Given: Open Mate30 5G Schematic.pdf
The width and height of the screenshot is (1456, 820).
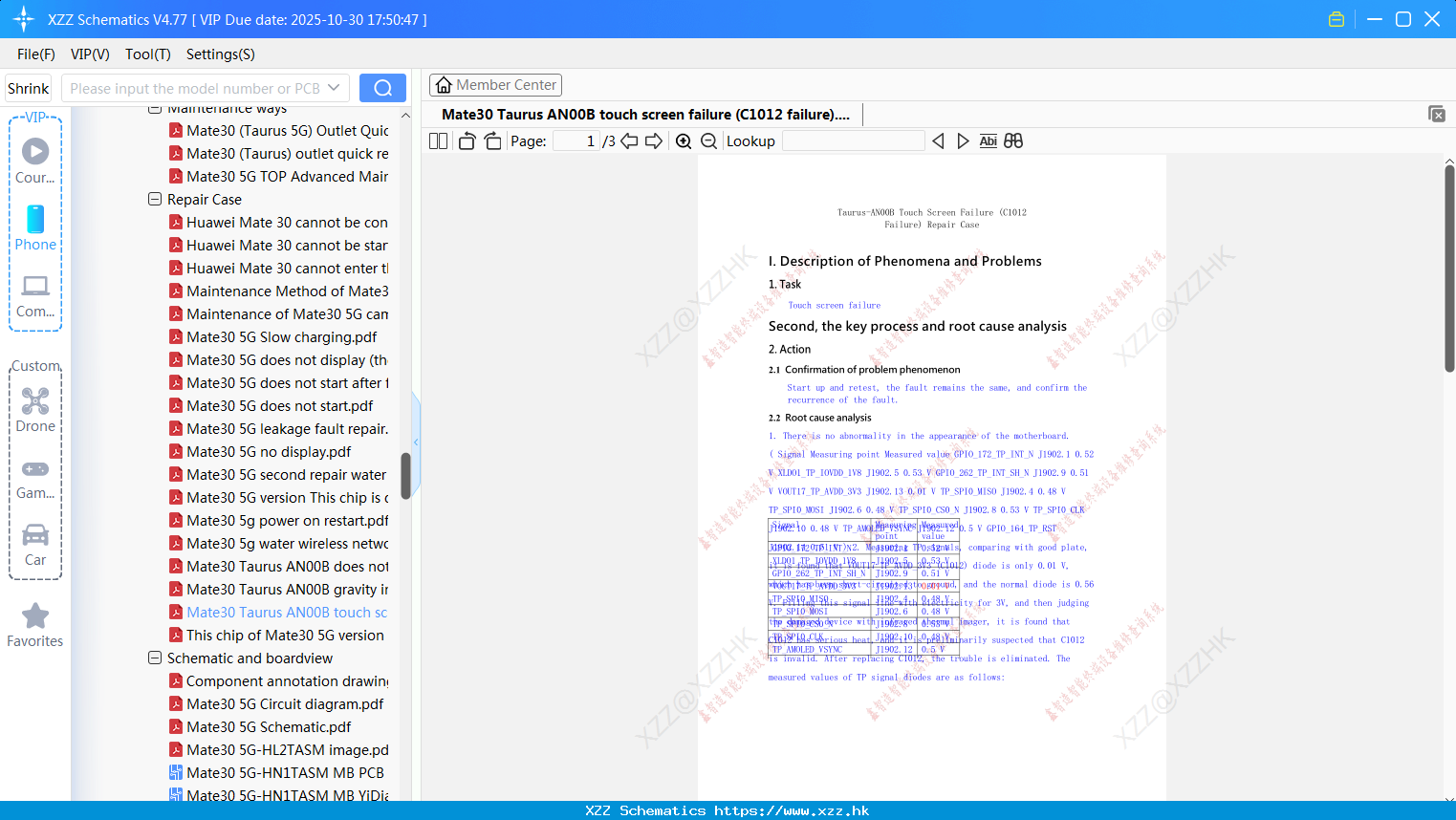Looking at the screenshot, I should (x=260, y=726).
